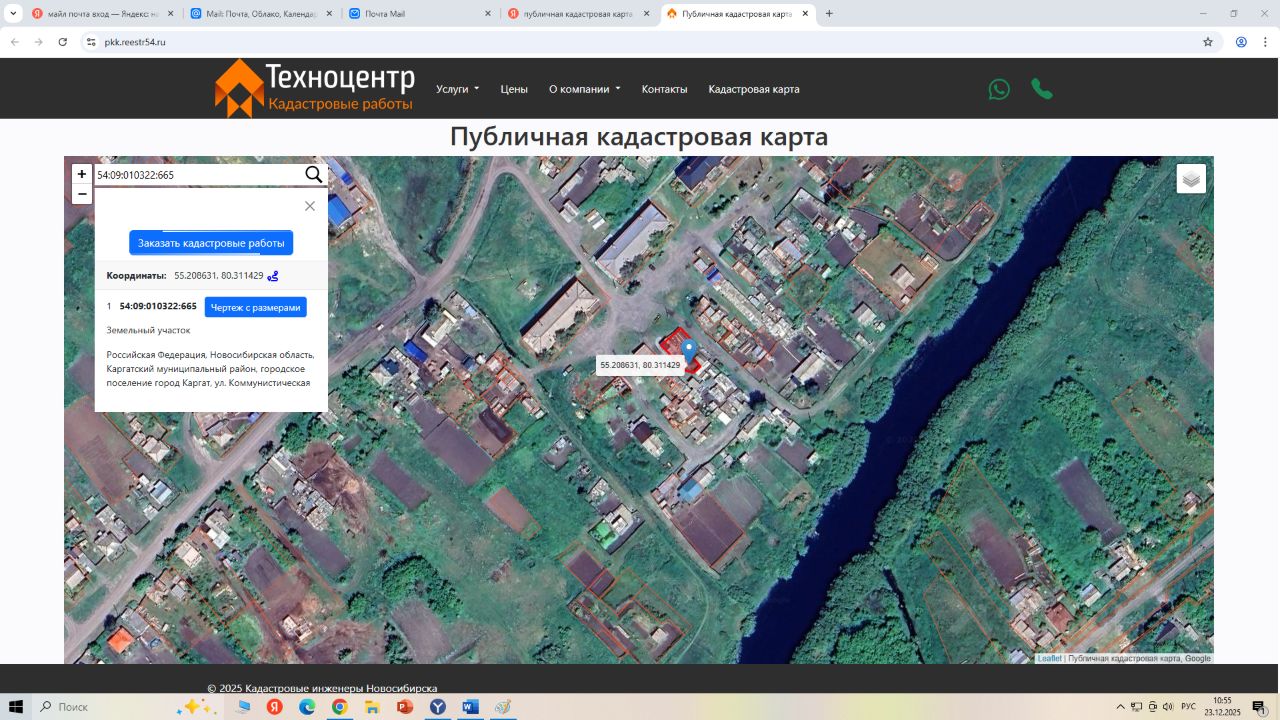The height and width of the screenshot is (720, 1280).
Task: Click the green phone call icon
Action: tap(1042, 89)
